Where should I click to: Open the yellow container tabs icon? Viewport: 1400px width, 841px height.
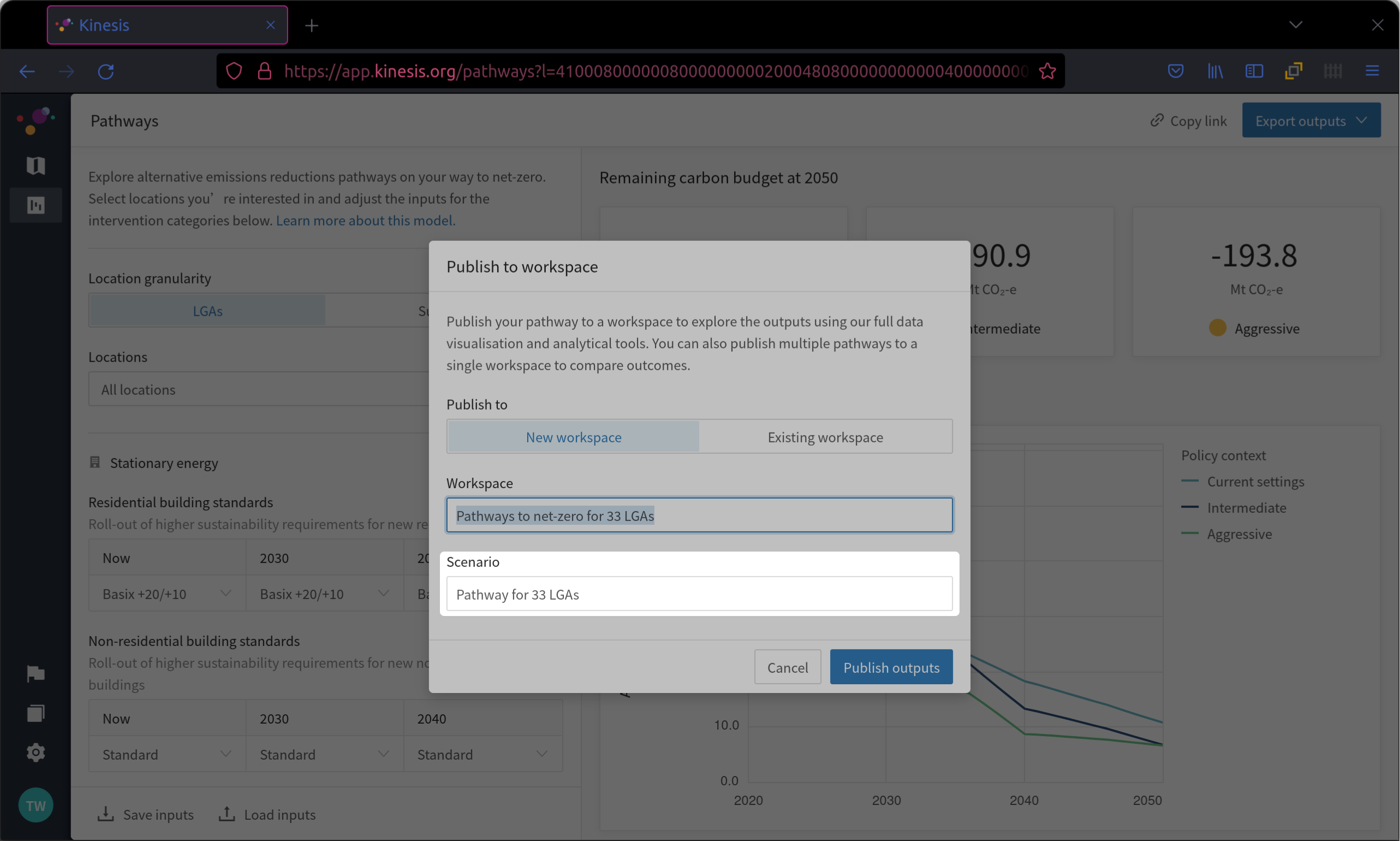coord(1294,72)
